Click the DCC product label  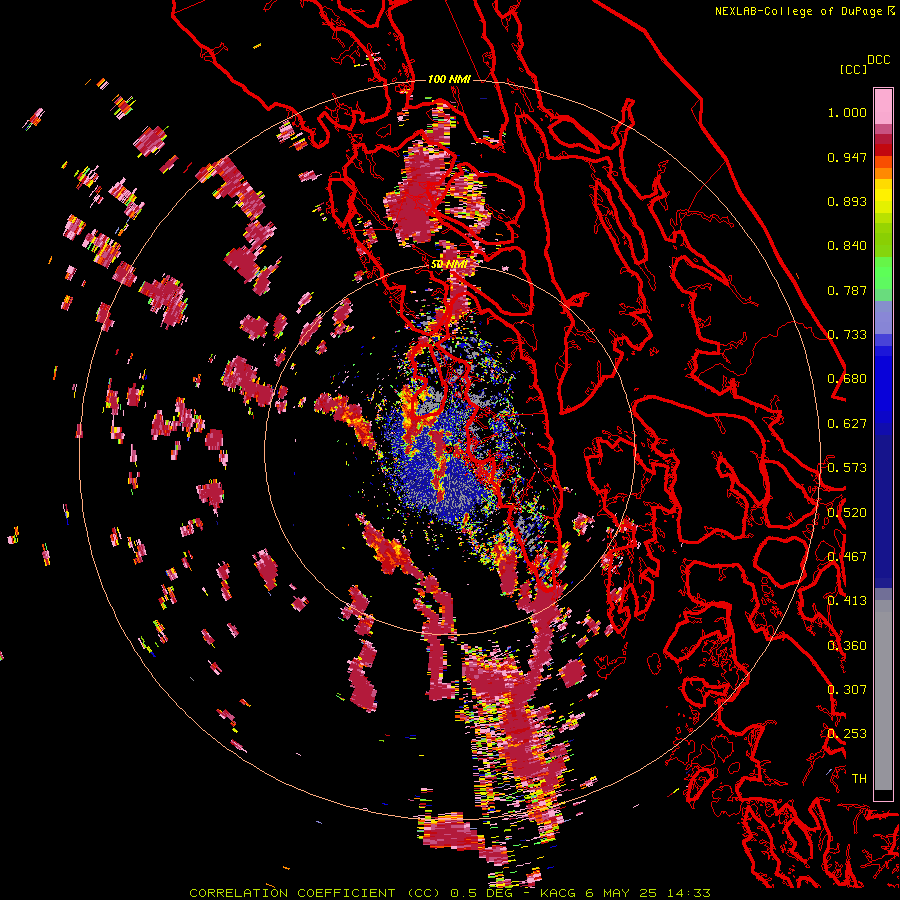pyautogui.click(x=878, y=60)
